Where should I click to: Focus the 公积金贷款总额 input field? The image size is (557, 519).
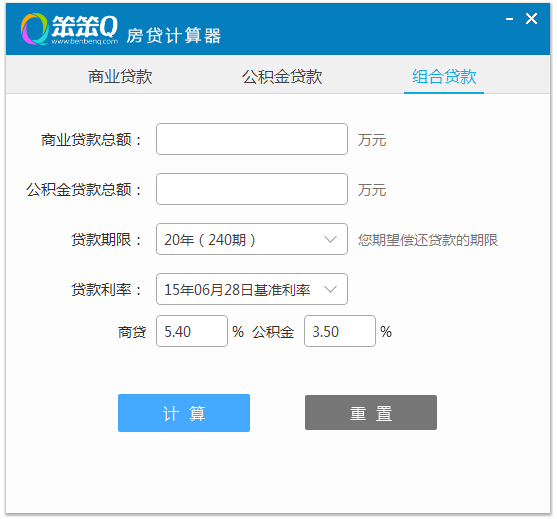252,189
